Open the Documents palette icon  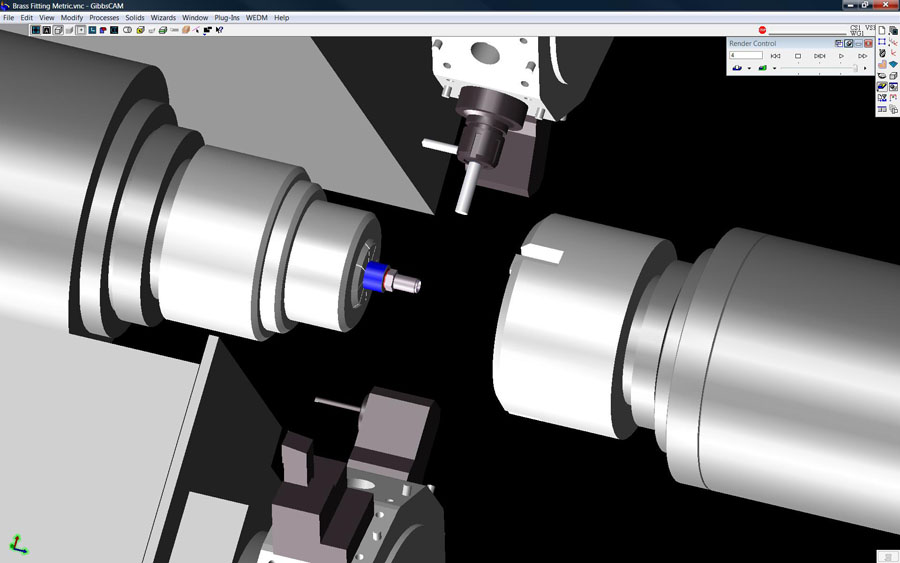point(881,31)
